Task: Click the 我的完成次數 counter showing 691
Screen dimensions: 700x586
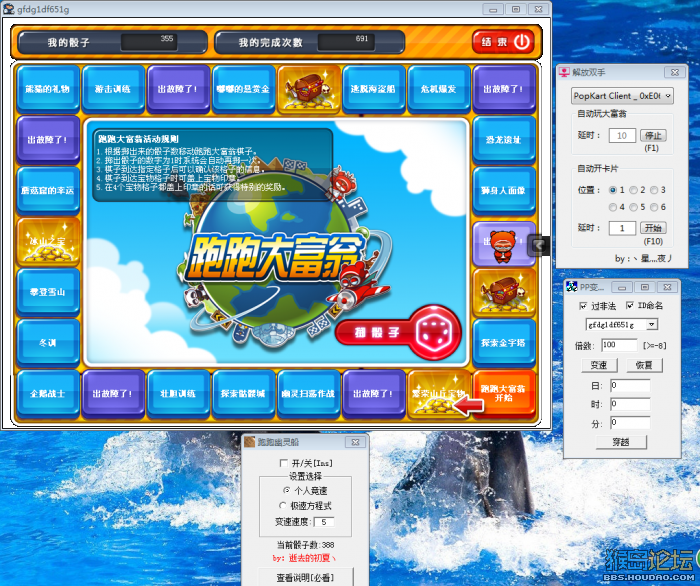Action: click(346, 42)
